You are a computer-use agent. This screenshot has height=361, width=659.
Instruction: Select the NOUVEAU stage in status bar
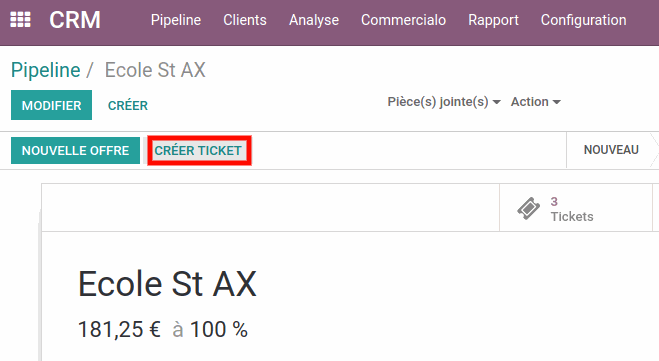[611, 150]
